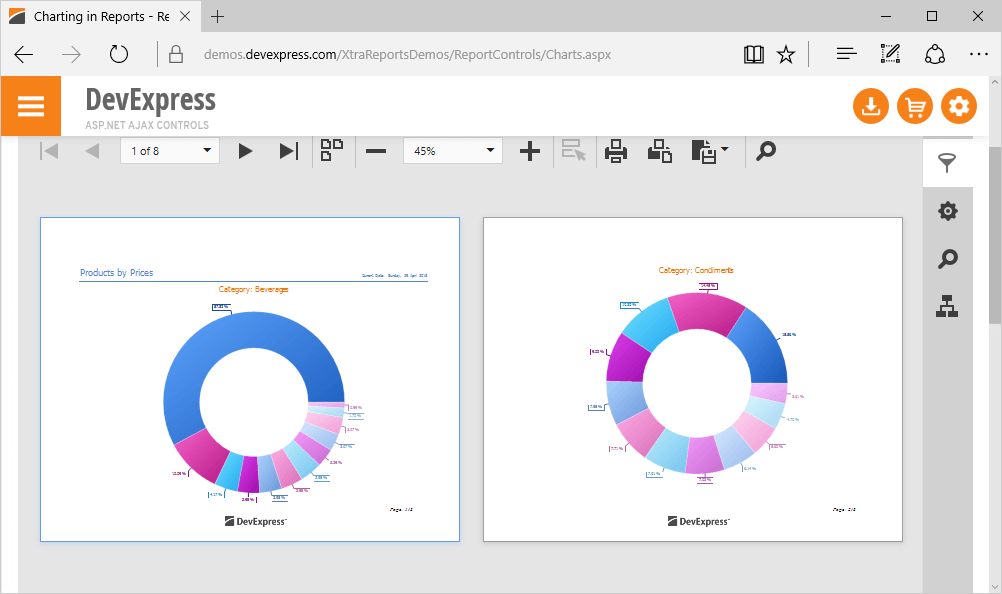This screenshot has width=1002, height=594.
Task: Open the filter parameters side tab
Action: pyautogui.click(x=947, y=164)
